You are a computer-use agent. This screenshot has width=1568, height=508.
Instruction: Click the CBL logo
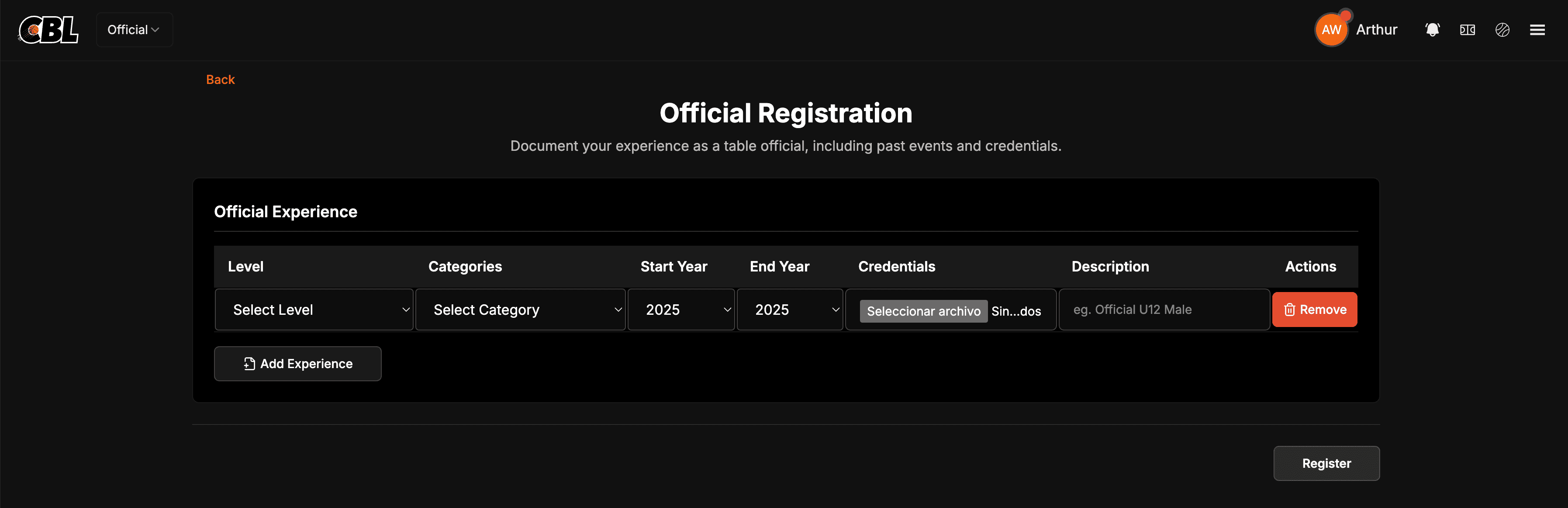coord(48,29)
